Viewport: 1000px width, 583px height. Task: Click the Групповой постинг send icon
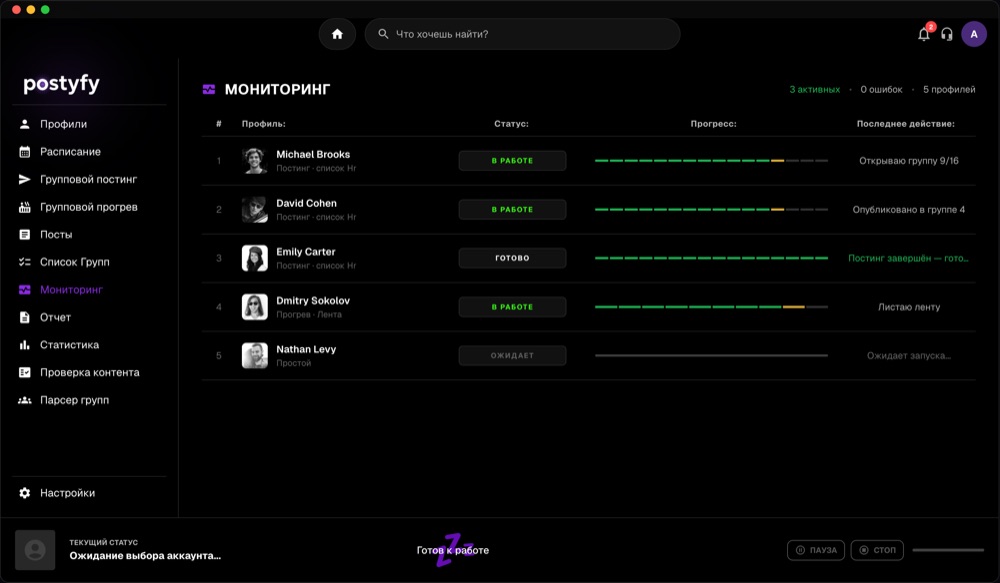pyautogui.click(x=25, y=179)
